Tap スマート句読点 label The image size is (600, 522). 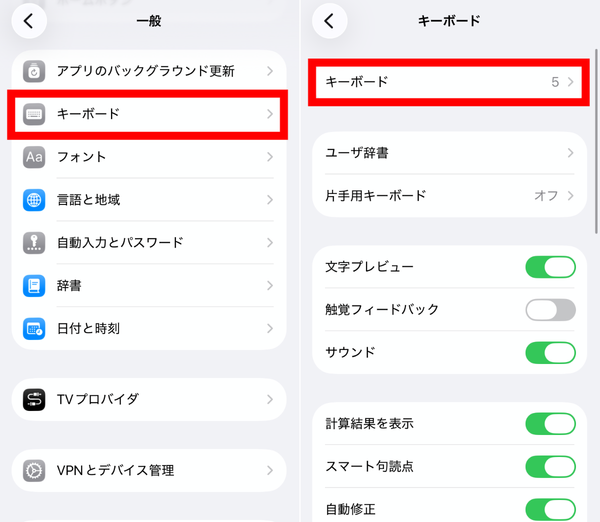tap(370, 467)
